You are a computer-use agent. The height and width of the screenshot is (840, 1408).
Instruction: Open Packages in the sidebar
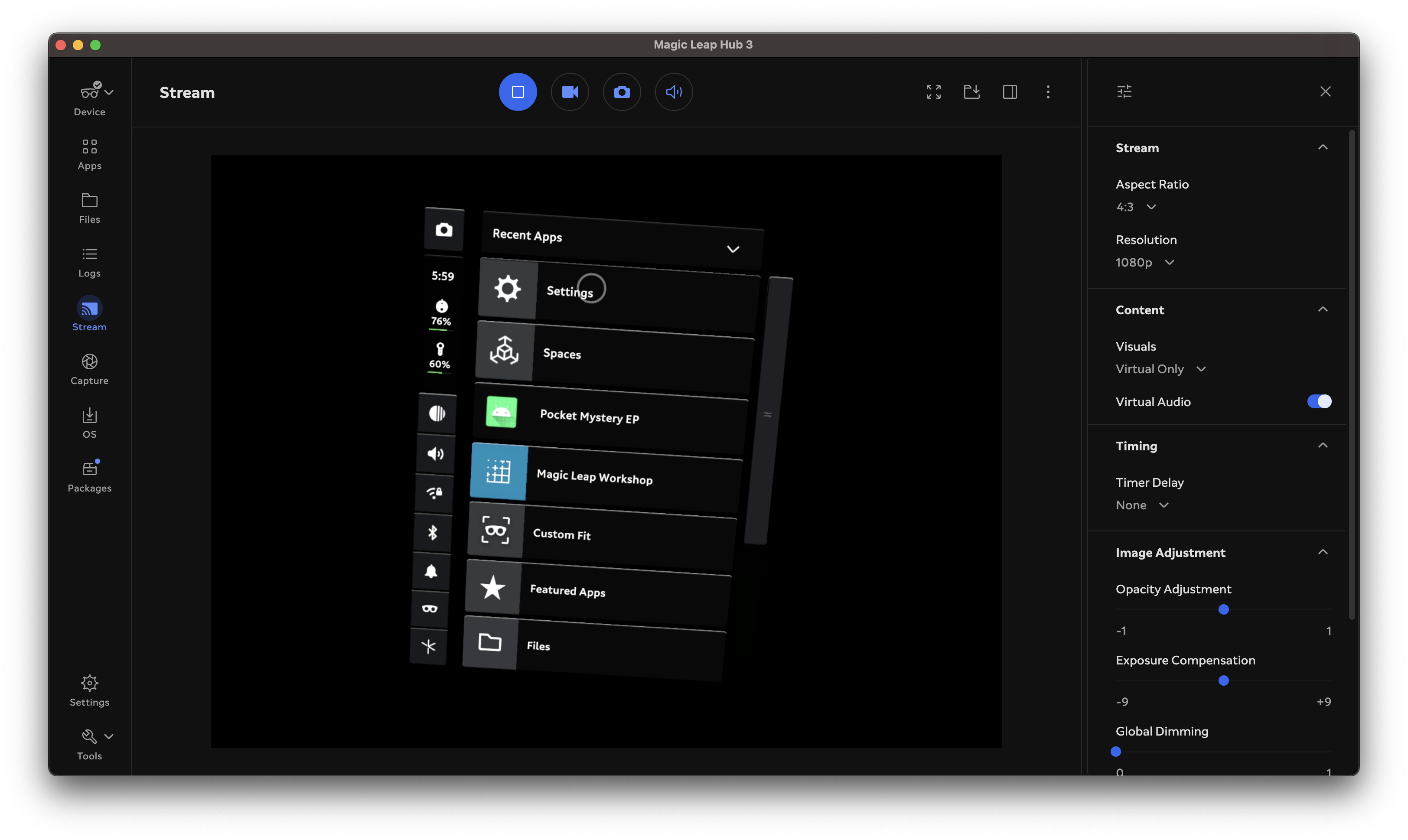(89, 476)
